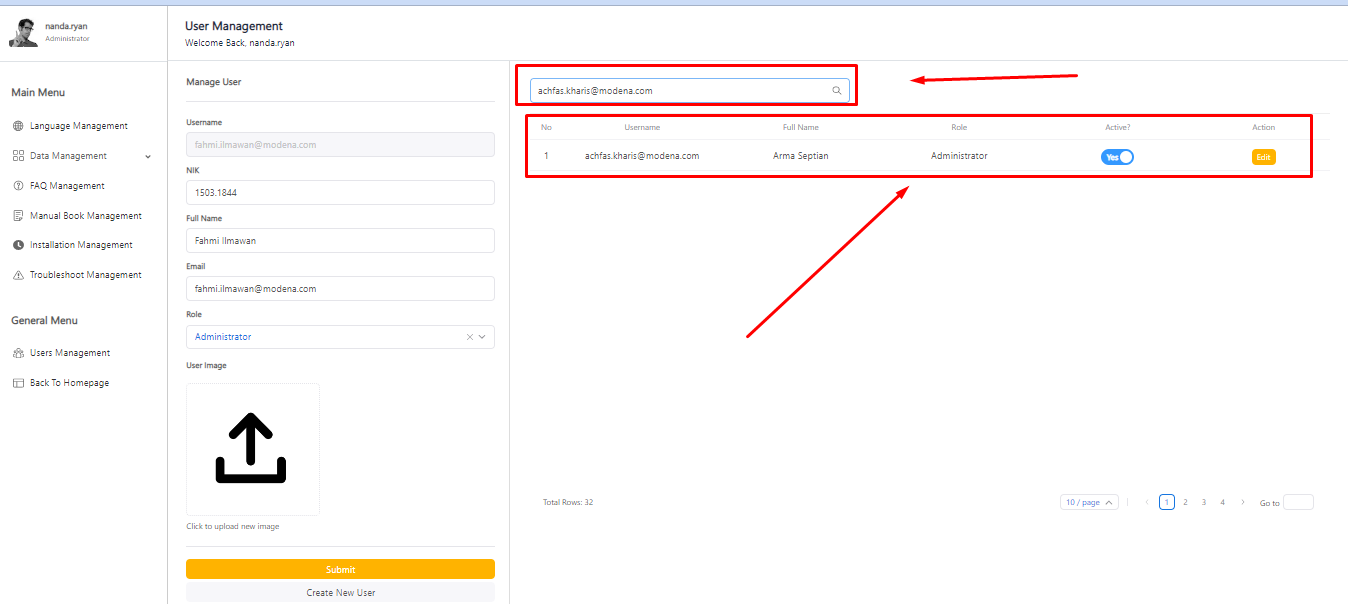The width and height of the screenshot is (1348, 604).
Task: Click the Language Management globe icon
Action: click(18, 126)
